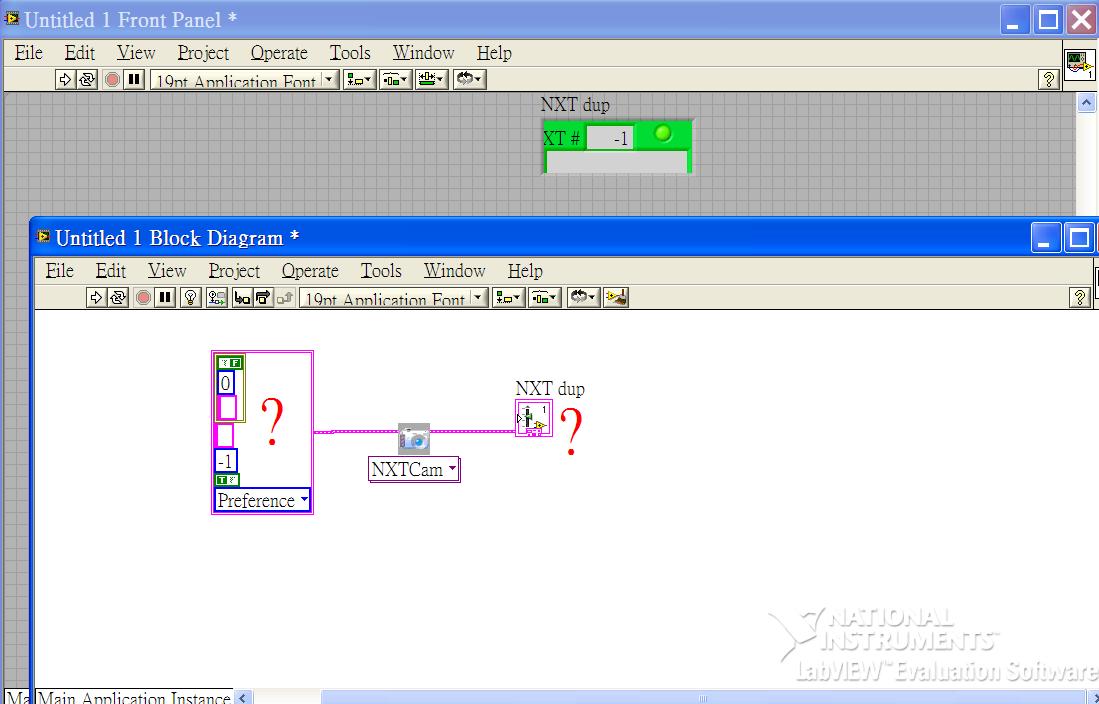The height and width of the screenshot is (704, 1099).
Task: Open Tools menu in Front Panel
Action: click(x=350, y=53)
